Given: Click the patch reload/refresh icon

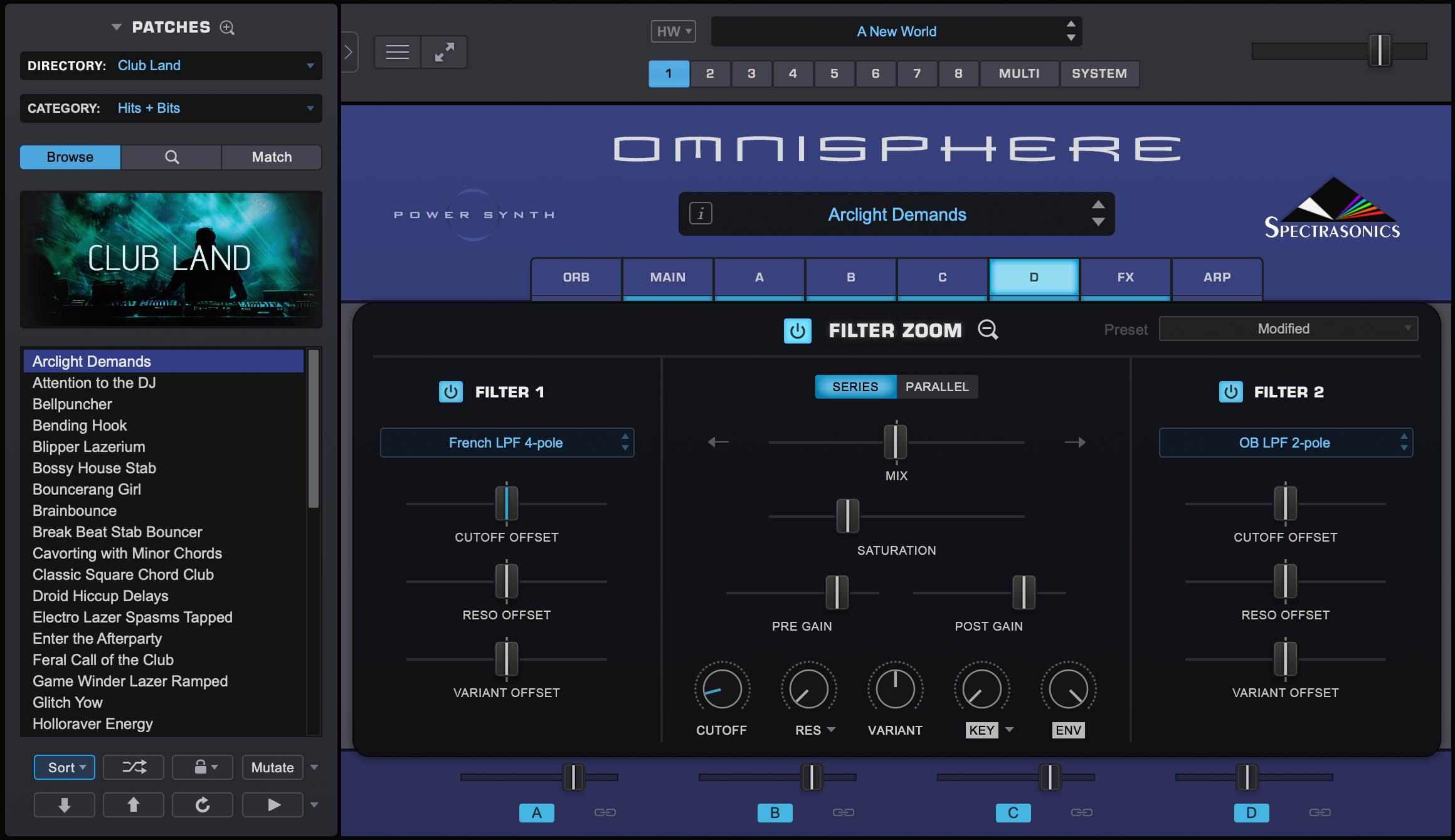Looking at the screenshot, I should coord(203,805).
